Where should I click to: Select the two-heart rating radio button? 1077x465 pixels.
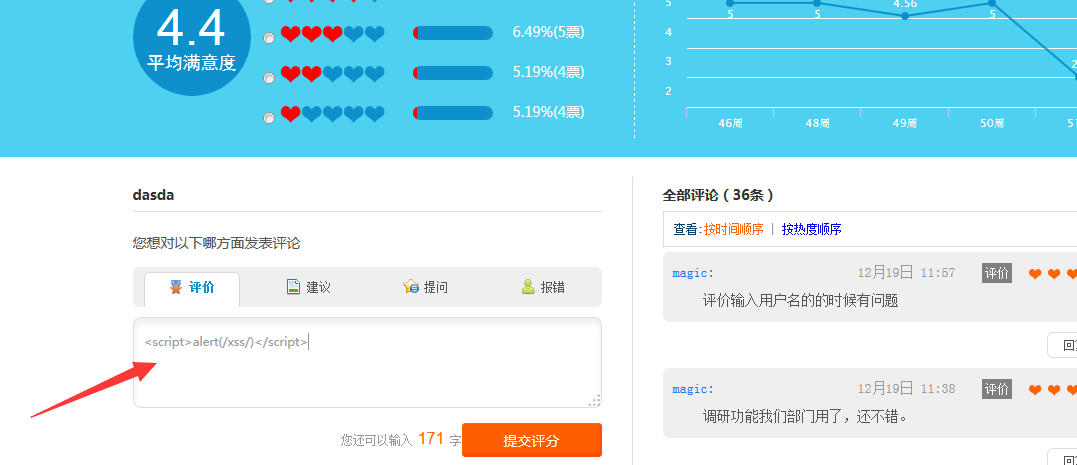(269, 78)
